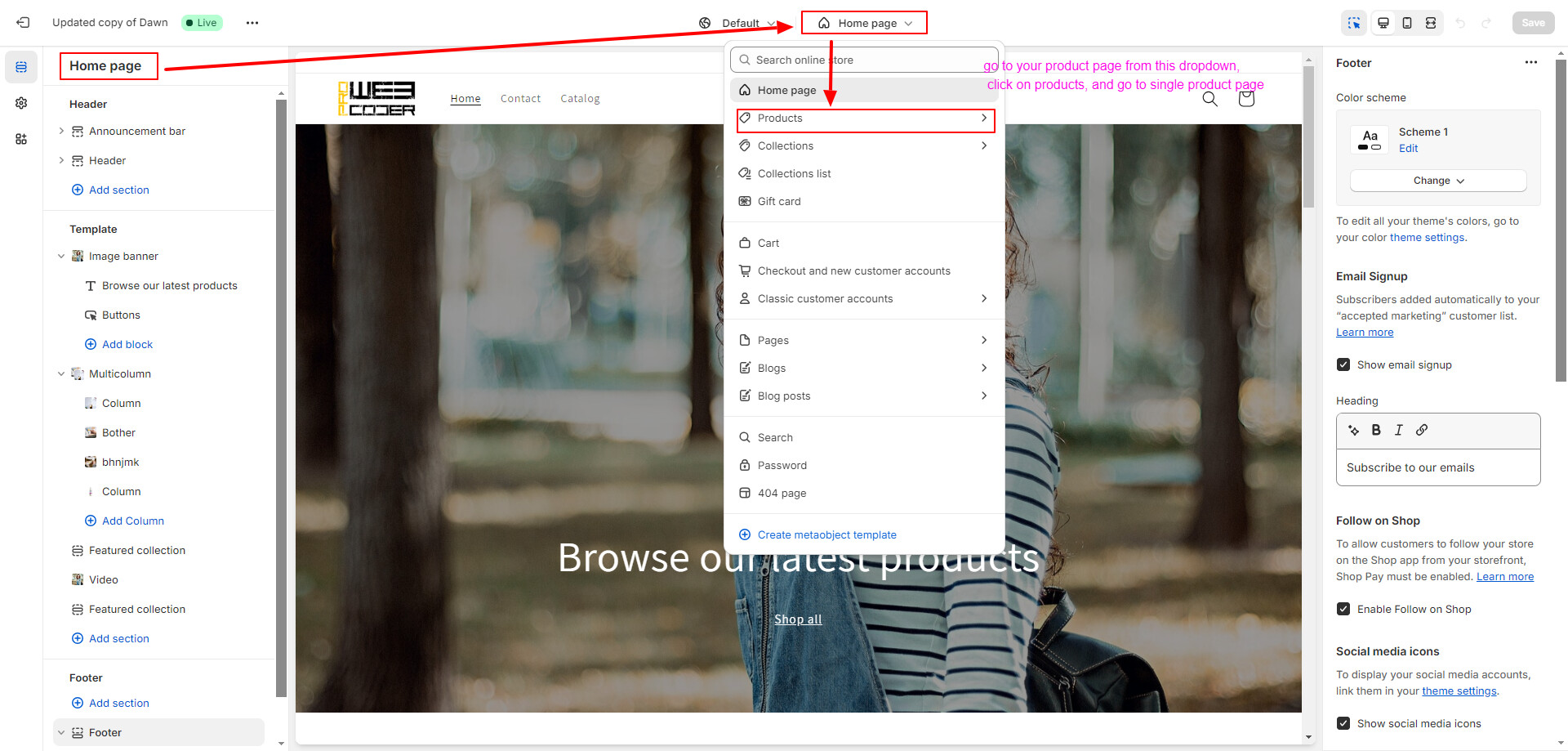Select Checkout and new customer accounts
Screen dimensions: 1568x751
coord(864,271)
